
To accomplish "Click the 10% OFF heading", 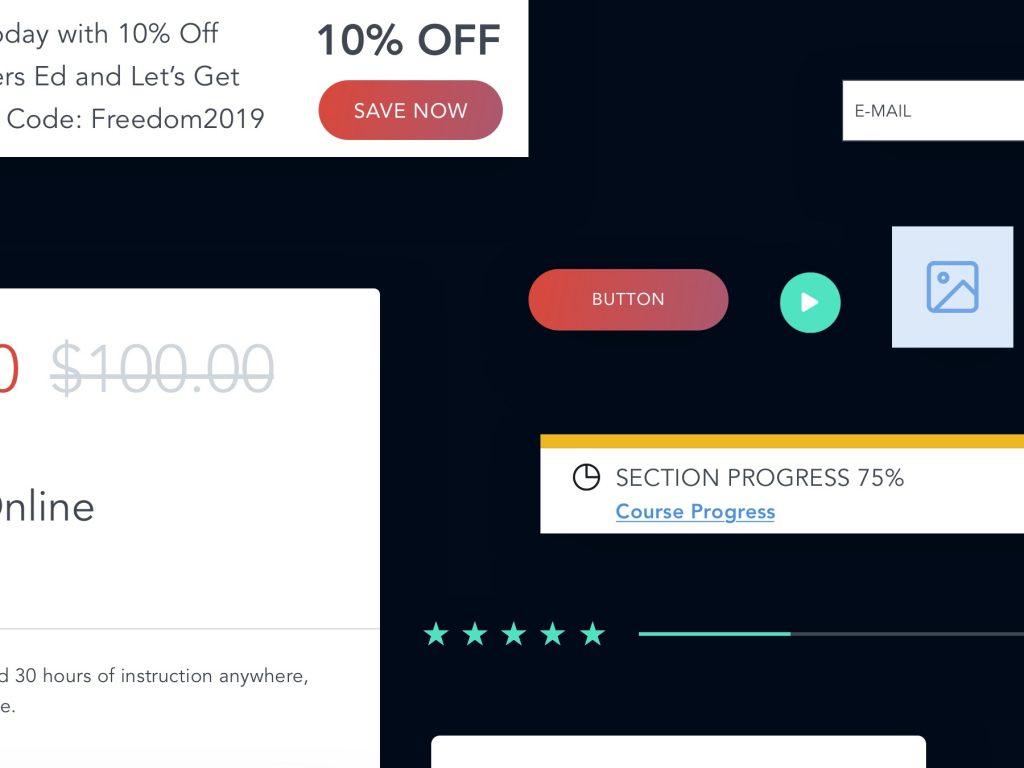I will (x=409, y=40).
